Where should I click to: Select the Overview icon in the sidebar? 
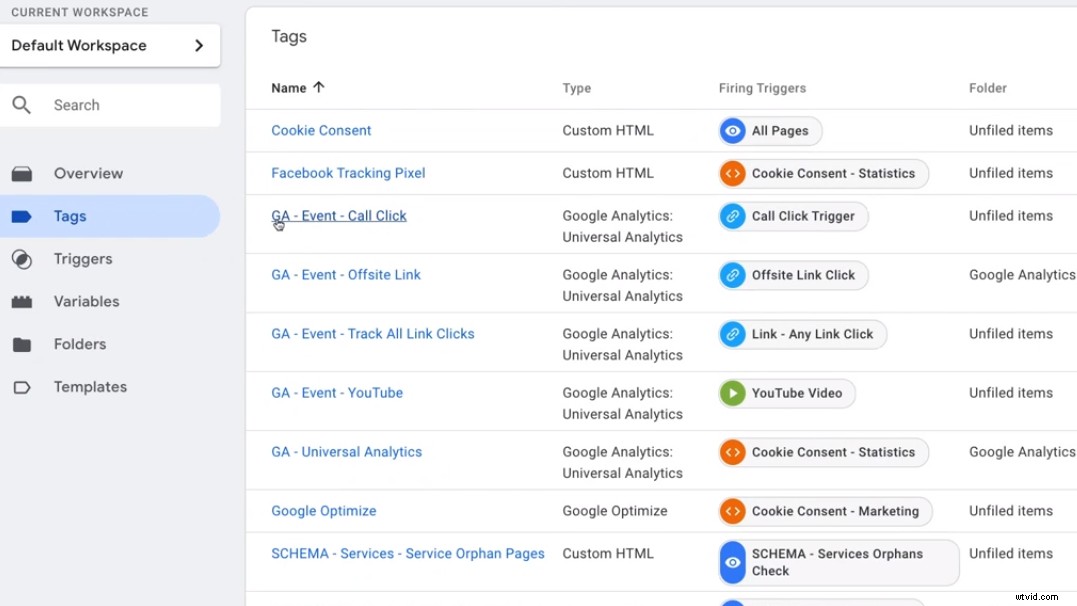pyautogui.click(x=23, y=173)
